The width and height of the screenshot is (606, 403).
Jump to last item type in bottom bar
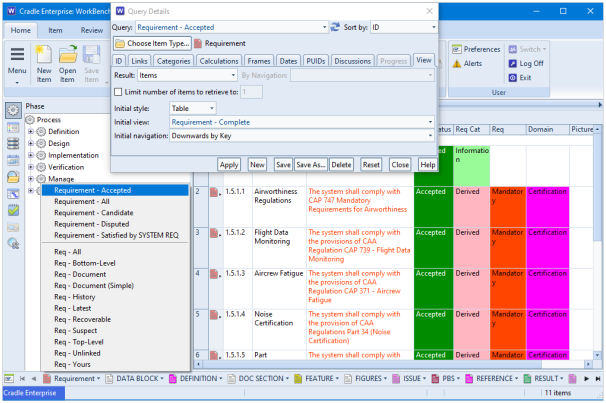pyautogui.click(x=598, y=379)
